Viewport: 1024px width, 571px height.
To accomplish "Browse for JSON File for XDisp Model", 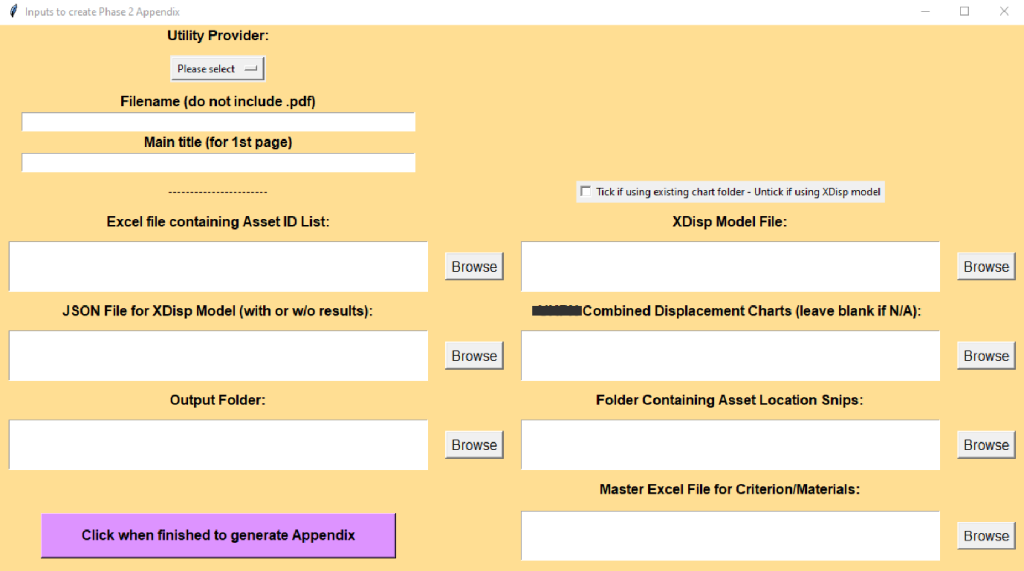I will pyautogui.click(x=474, y=356).
